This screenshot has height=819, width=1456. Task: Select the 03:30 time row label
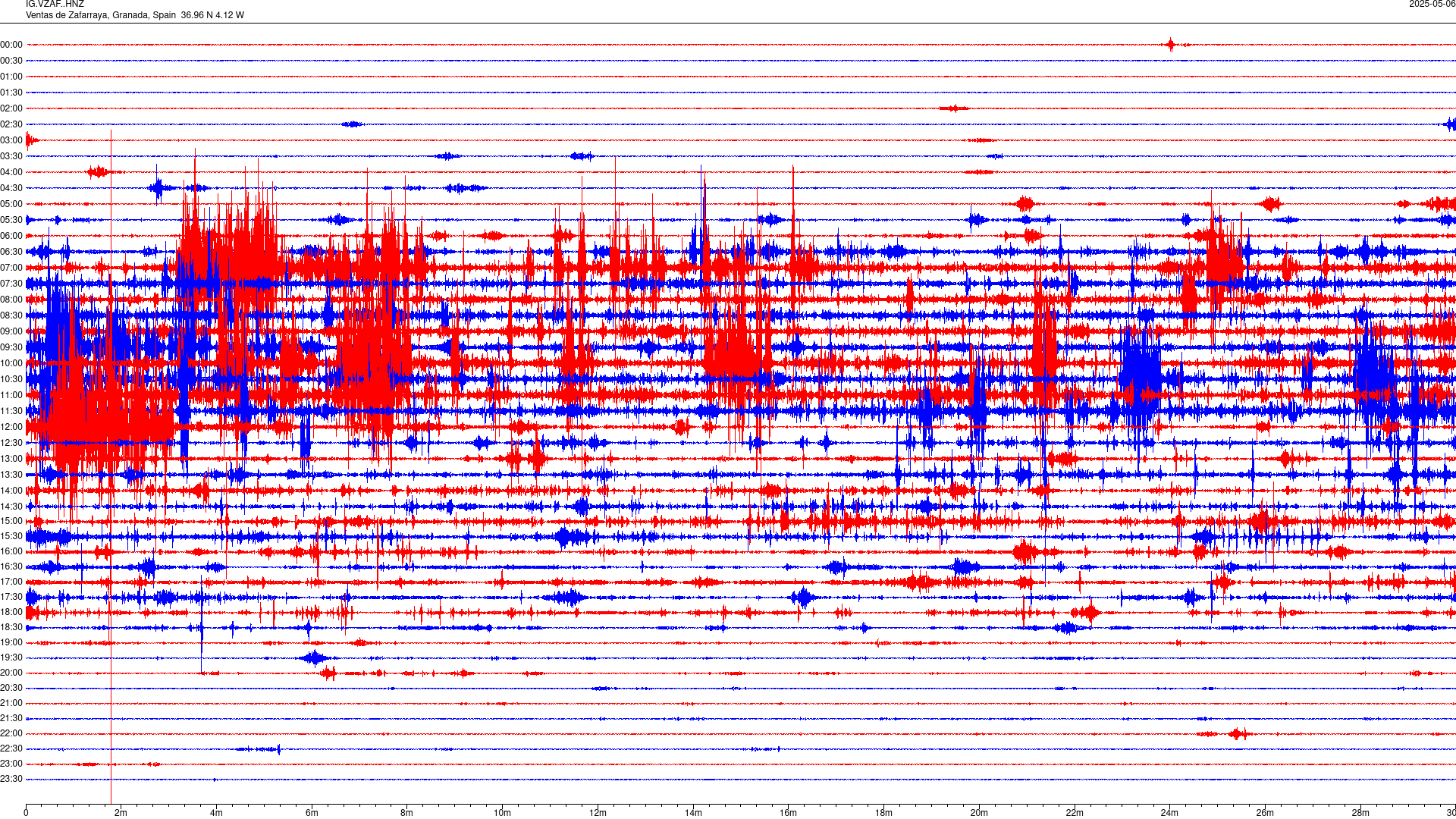coord(11,156)
